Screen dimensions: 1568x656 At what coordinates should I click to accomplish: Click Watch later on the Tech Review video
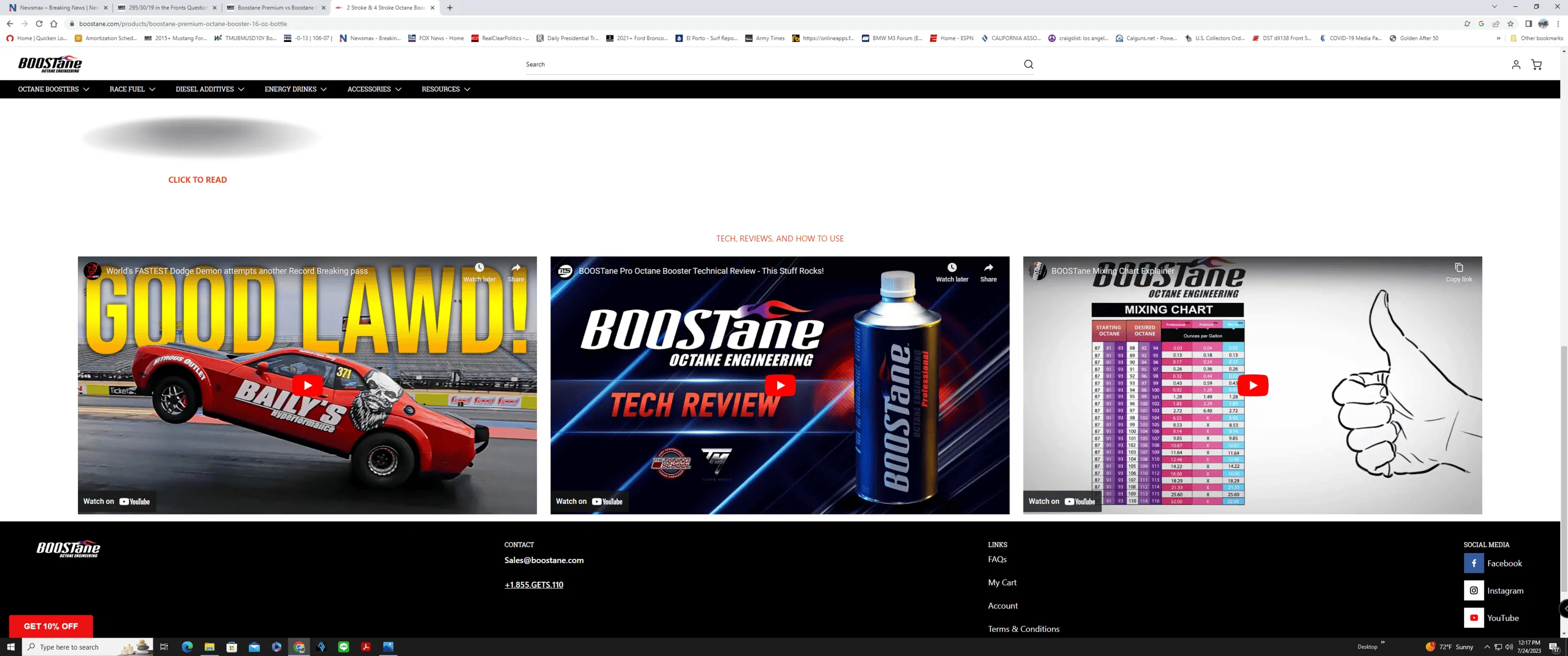[x=951, y=273]
